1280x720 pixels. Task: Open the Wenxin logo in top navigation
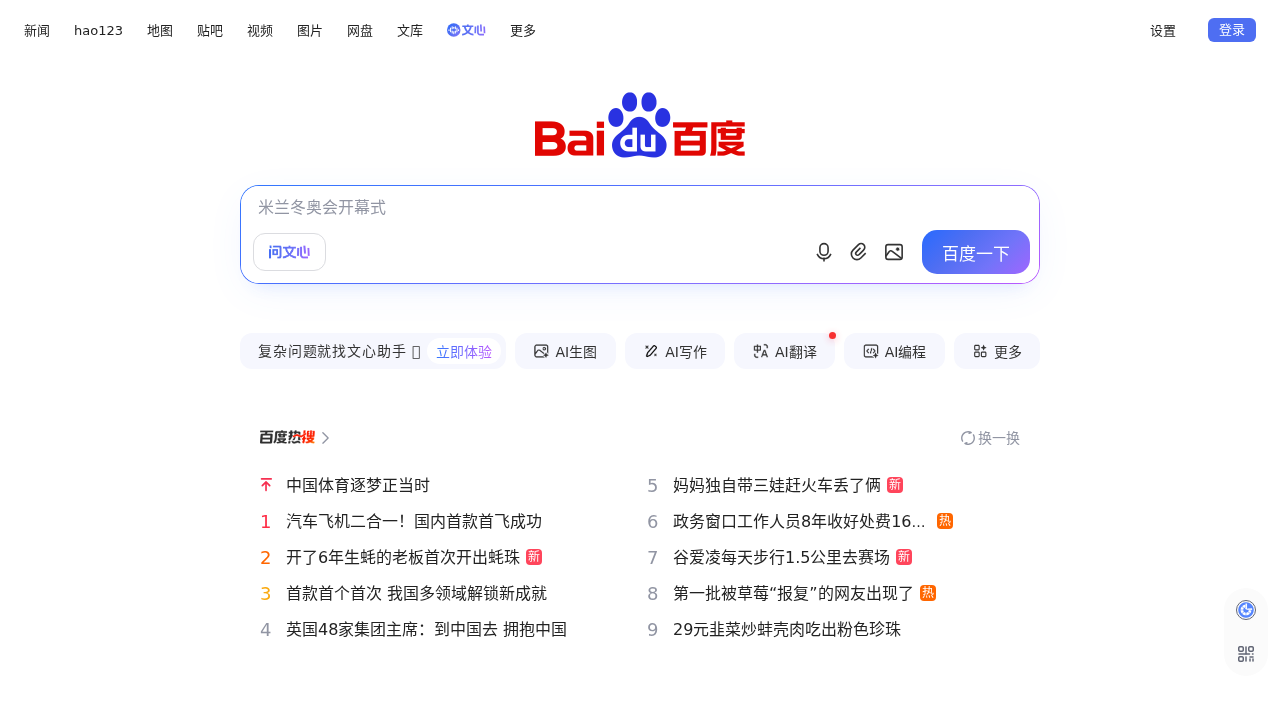pyautogui.click(x=466, y=30)
